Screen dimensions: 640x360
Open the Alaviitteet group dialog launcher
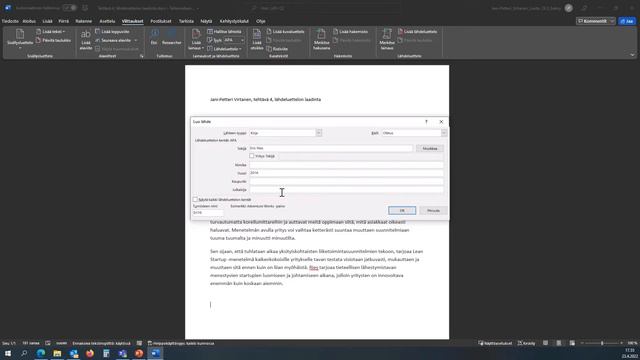[x=142, y=56]
